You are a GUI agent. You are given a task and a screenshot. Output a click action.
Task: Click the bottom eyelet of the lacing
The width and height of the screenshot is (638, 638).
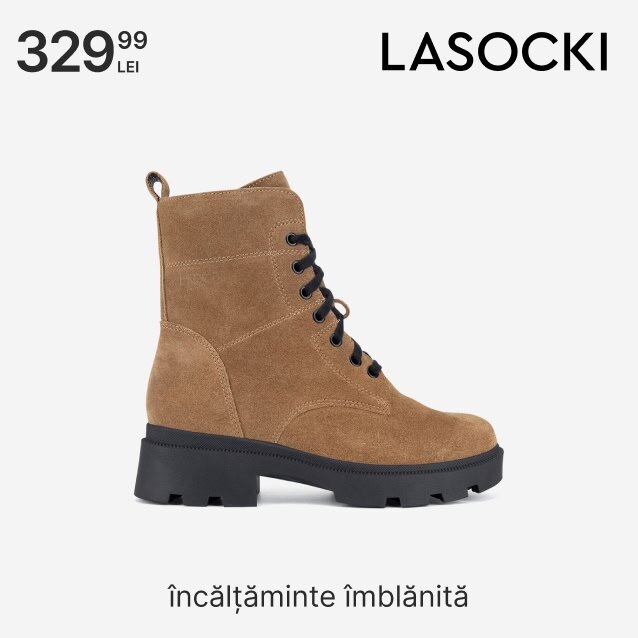coord(372,371)
